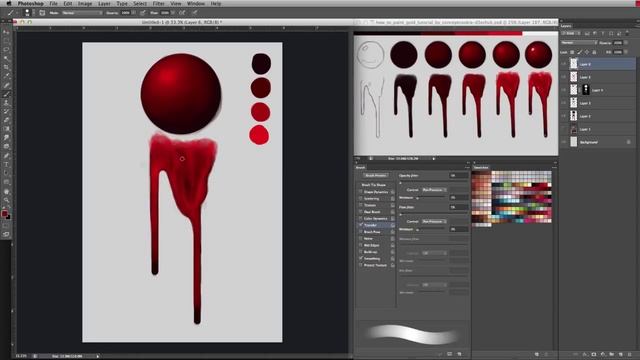Open Flow Jitter Control dropdown
Screen dimensions: 640x360
point(434,221)
